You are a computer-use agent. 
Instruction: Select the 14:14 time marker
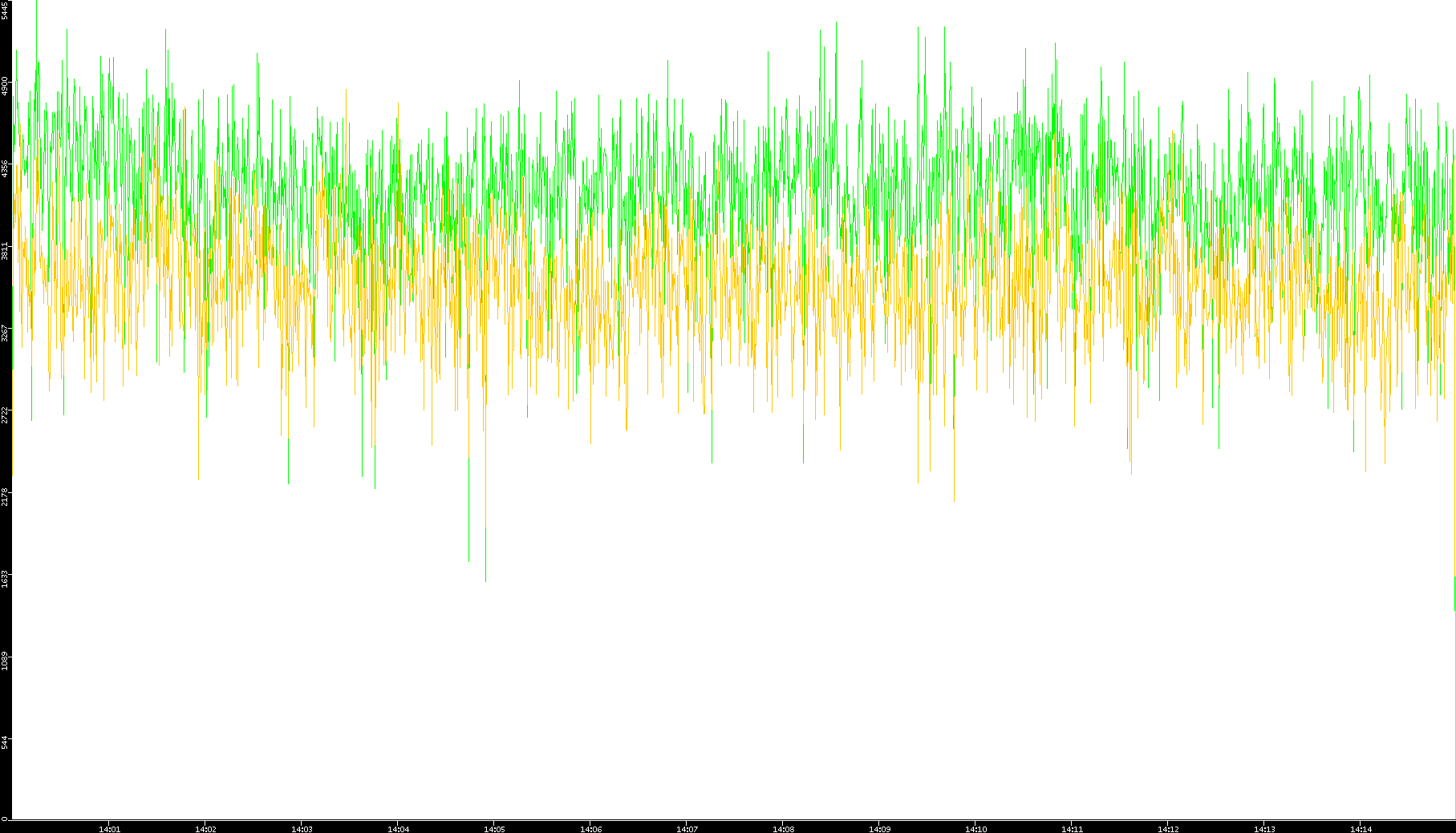[1361, 829]
